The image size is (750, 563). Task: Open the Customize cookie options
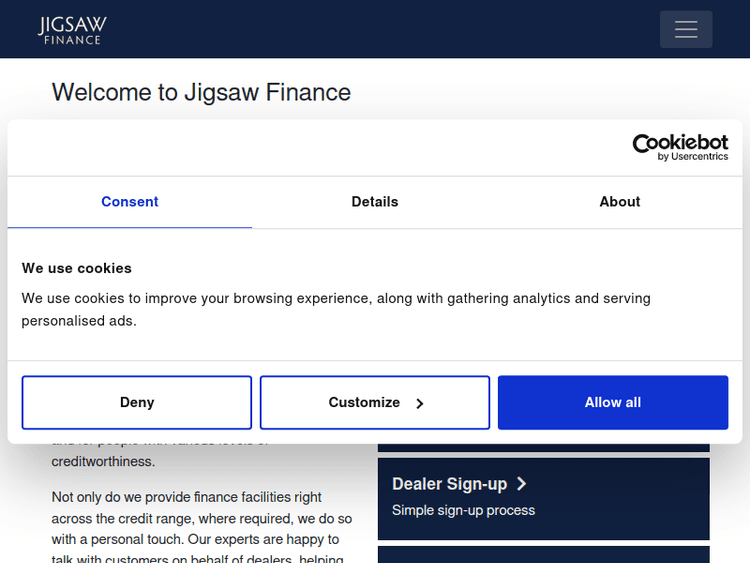(375, 402)
